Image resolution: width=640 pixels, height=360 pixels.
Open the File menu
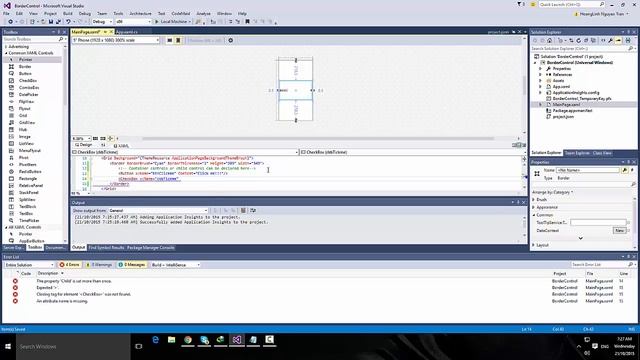click(6, 13)
